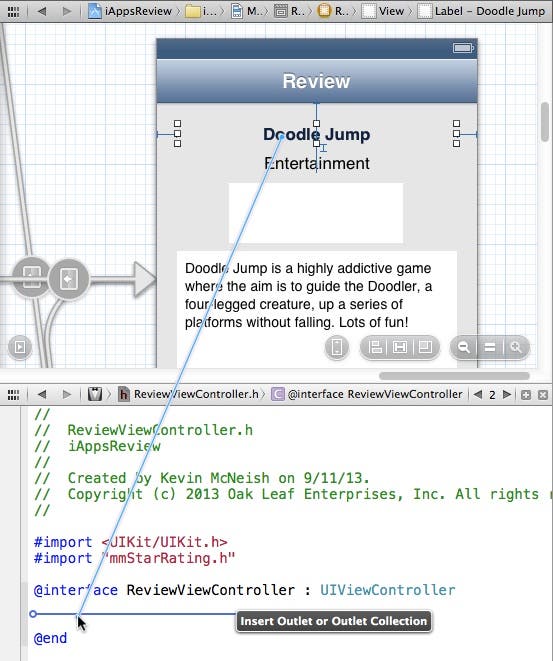Select the Doodle Jump label

click(317, 134)
